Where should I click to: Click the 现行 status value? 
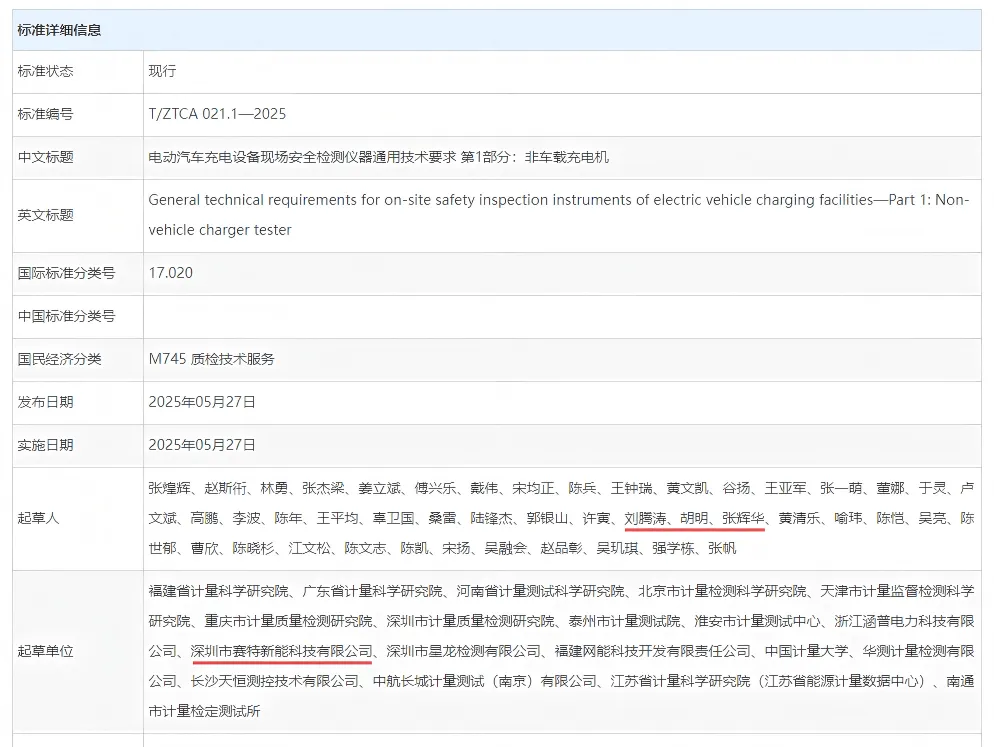pyautogui.click(x=162, y=71)
